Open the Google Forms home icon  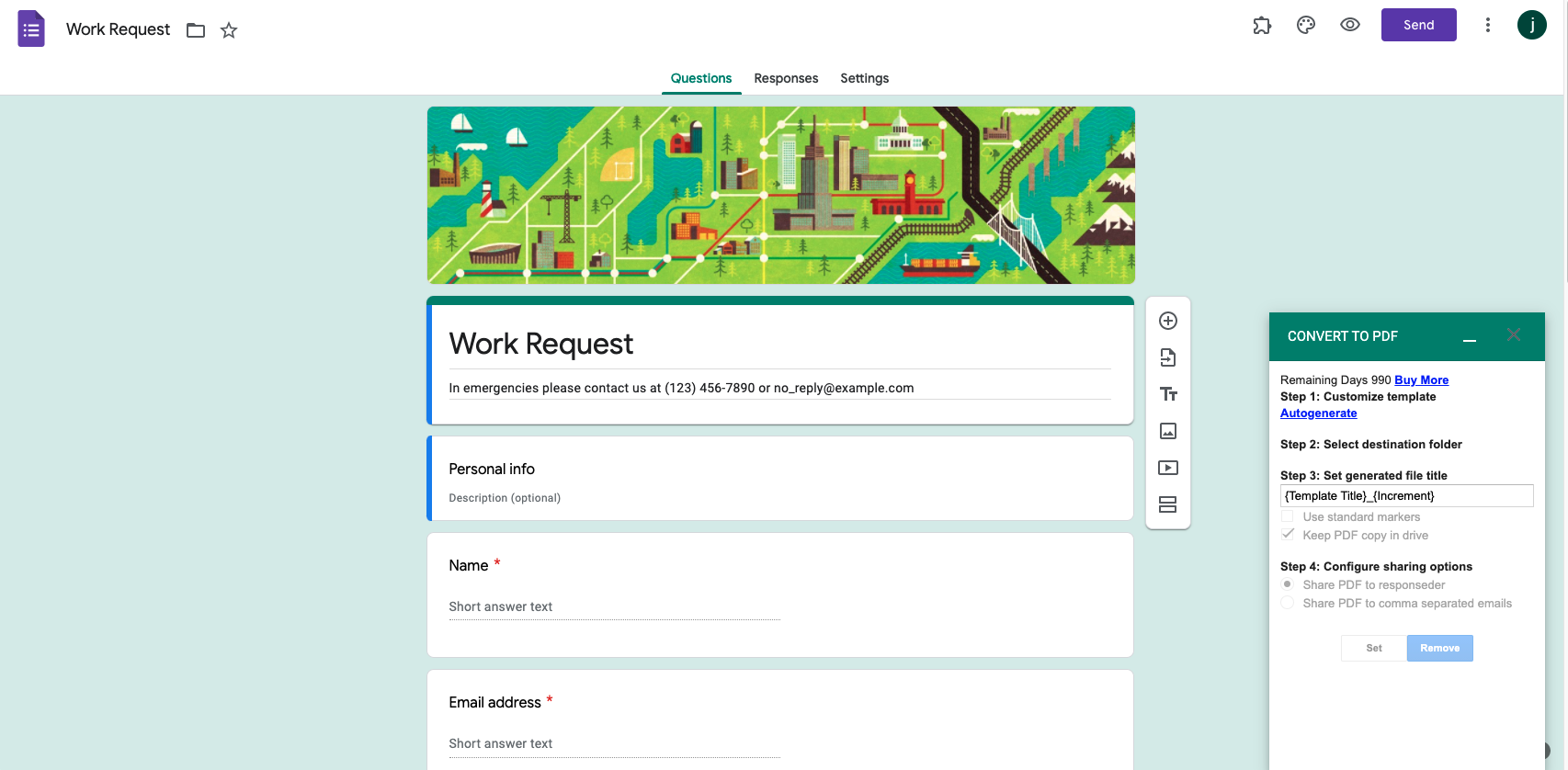coord(31,29)
